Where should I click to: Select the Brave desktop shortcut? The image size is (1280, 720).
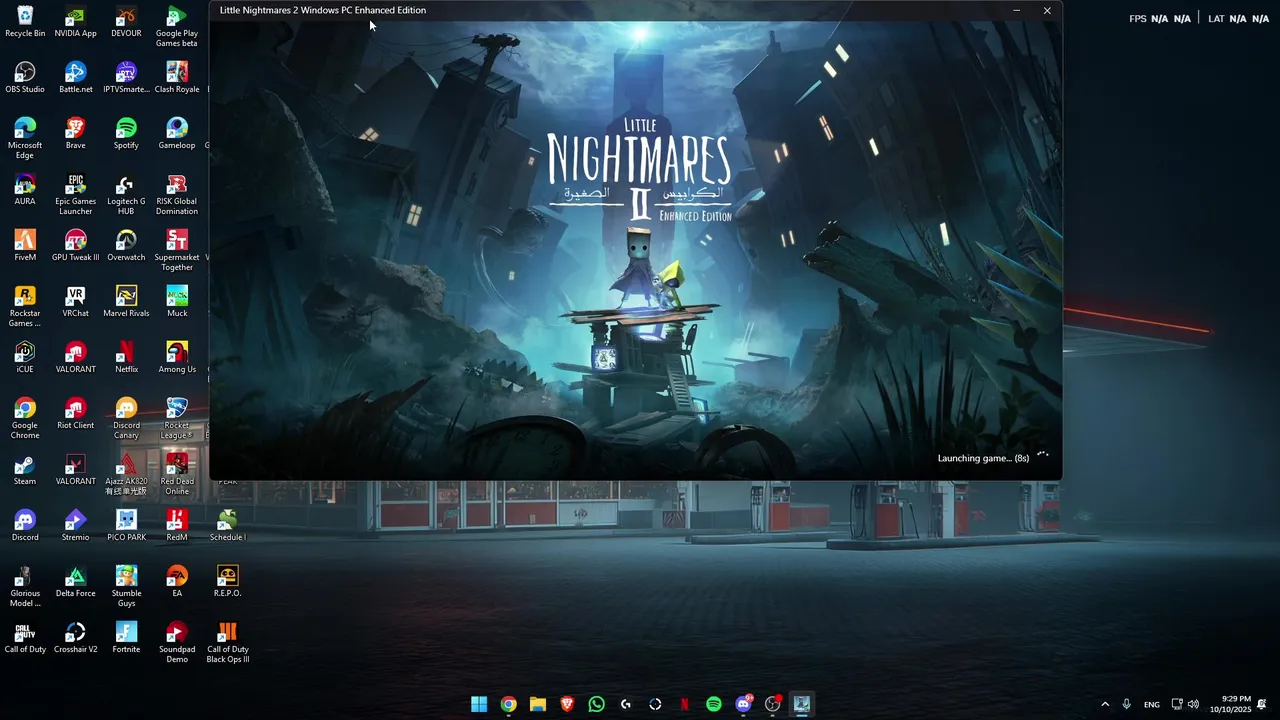pyautogui.click(x=76, y=134)
